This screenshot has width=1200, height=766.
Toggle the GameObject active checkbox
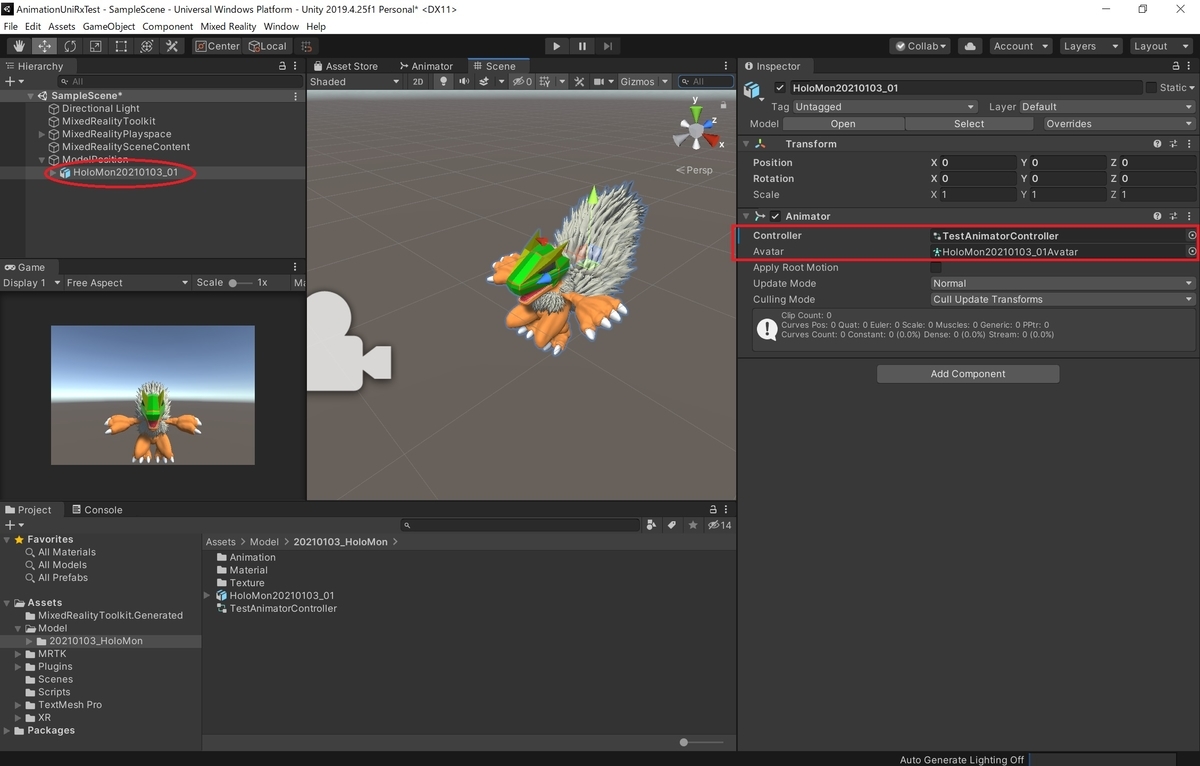tap(780, 88)
